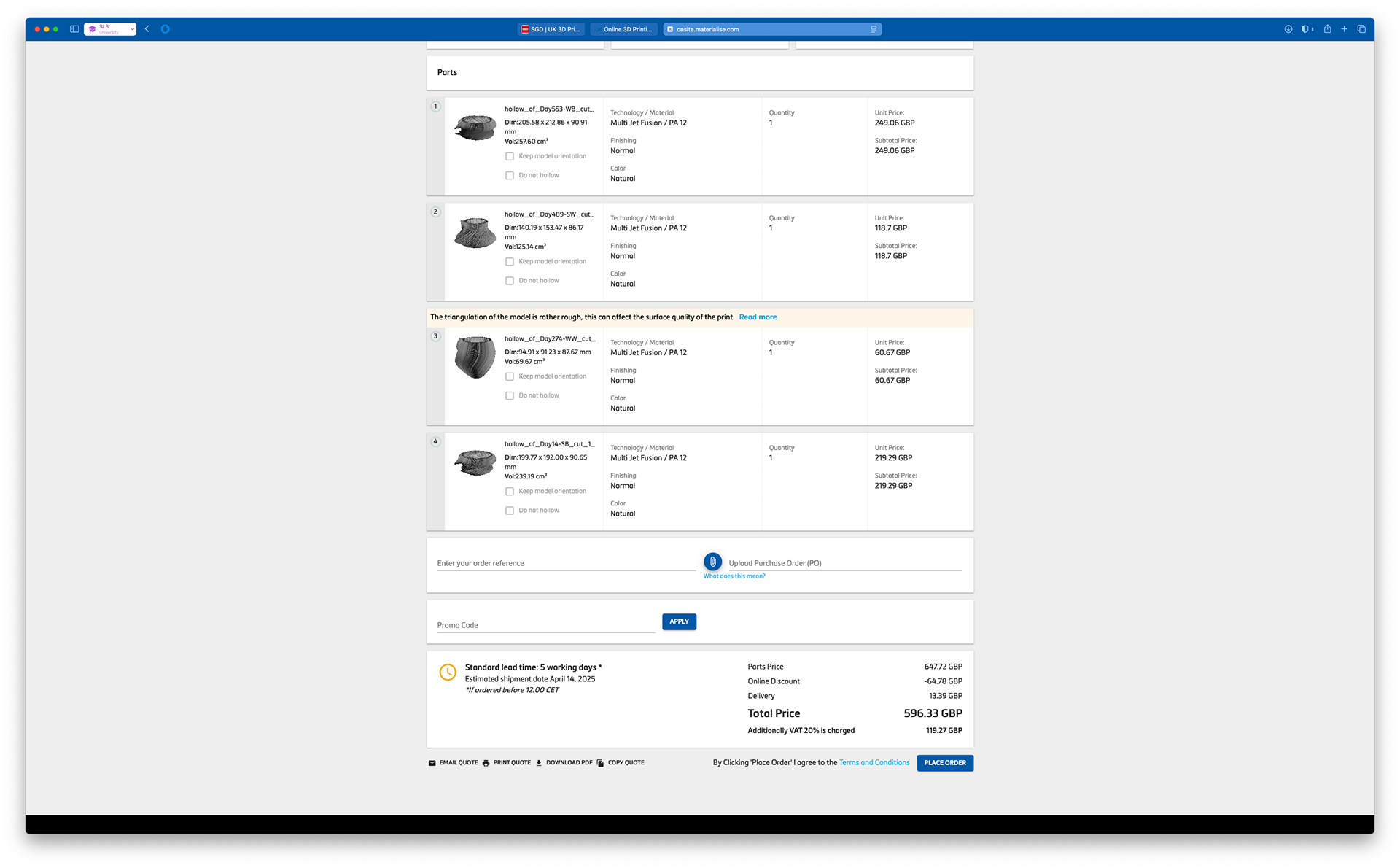Apply the promo code
1400x868 pixels.
click(x=679, y=621)
